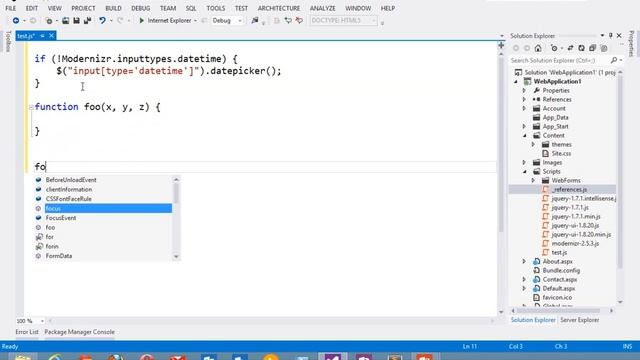The width and height of the screenshot is (640, 360).
Task: Toggle auto-hide pin on Solution Explorer
Action: 611,36
